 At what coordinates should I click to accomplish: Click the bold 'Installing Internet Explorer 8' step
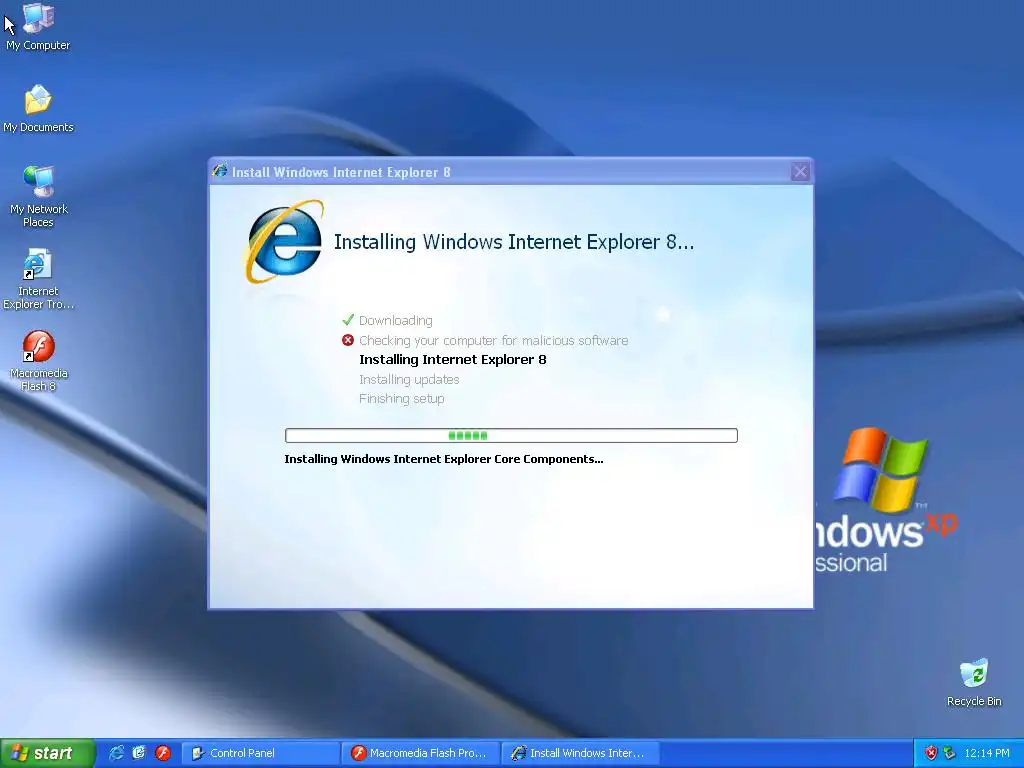pyautogui.click(x=453, y=359)
